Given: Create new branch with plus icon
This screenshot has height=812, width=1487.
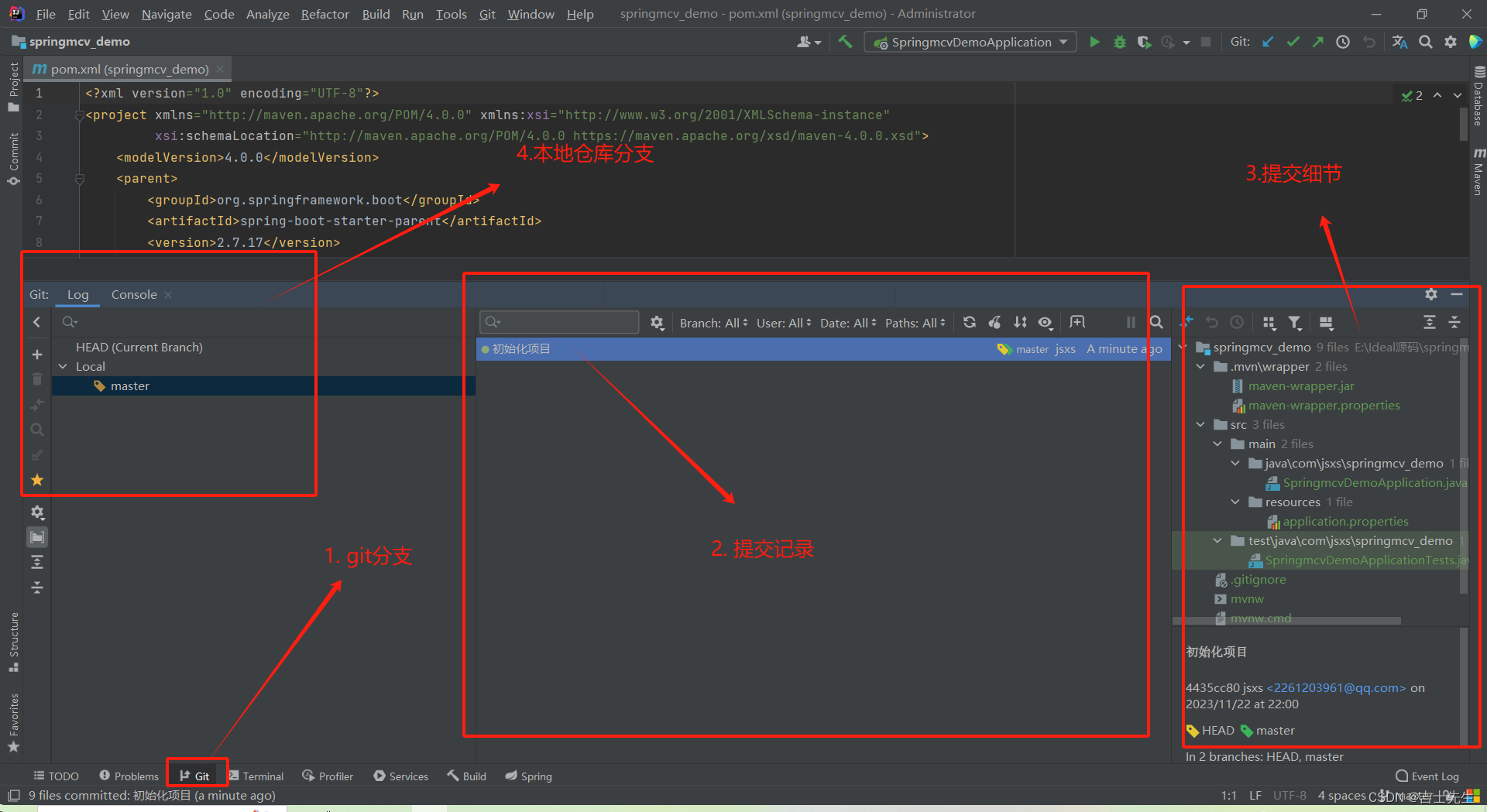Looking at the screenshot, I should (x=36, y=355).
